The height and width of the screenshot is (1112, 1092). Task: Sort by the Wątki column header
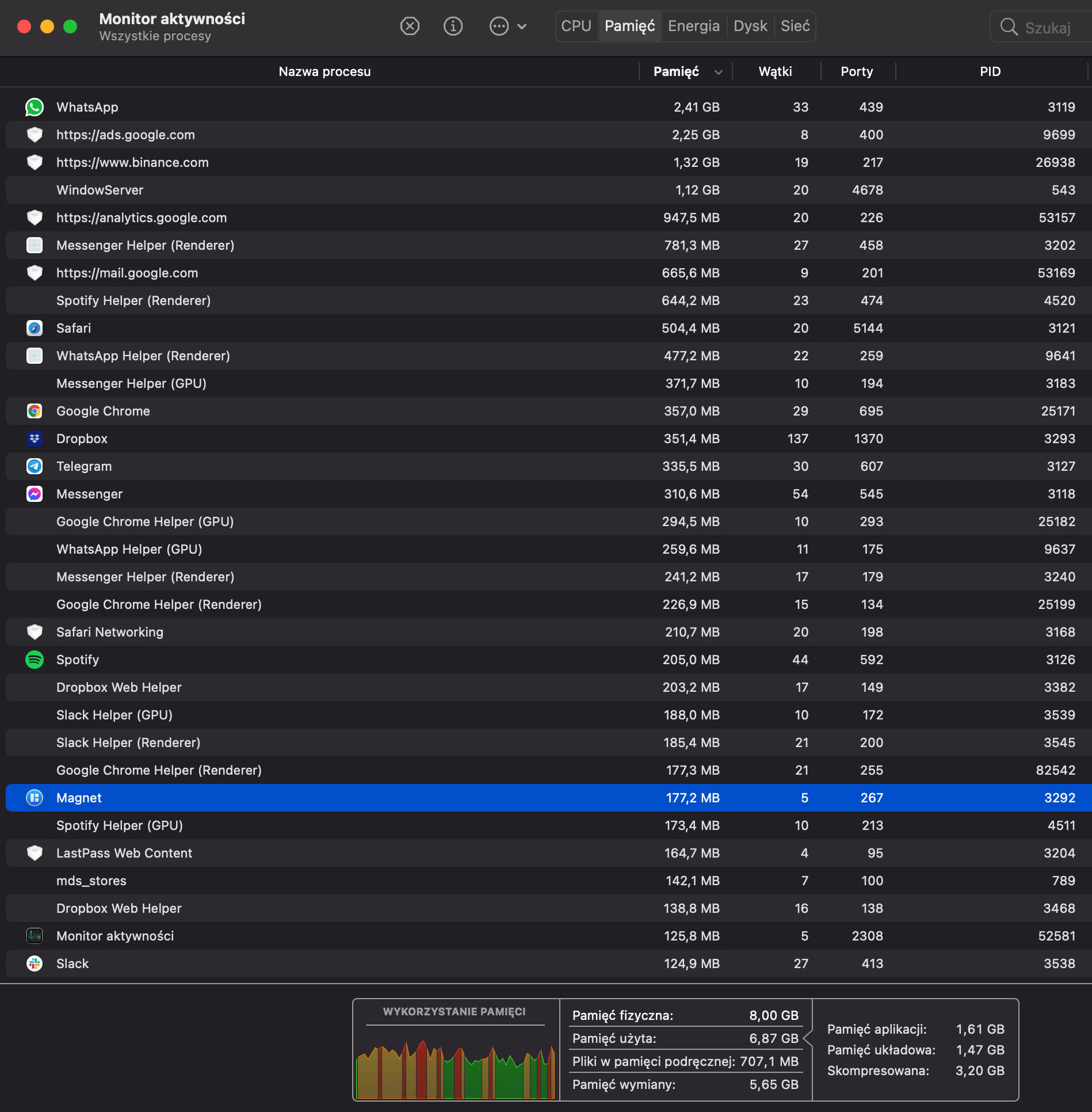tap(776, 71)
